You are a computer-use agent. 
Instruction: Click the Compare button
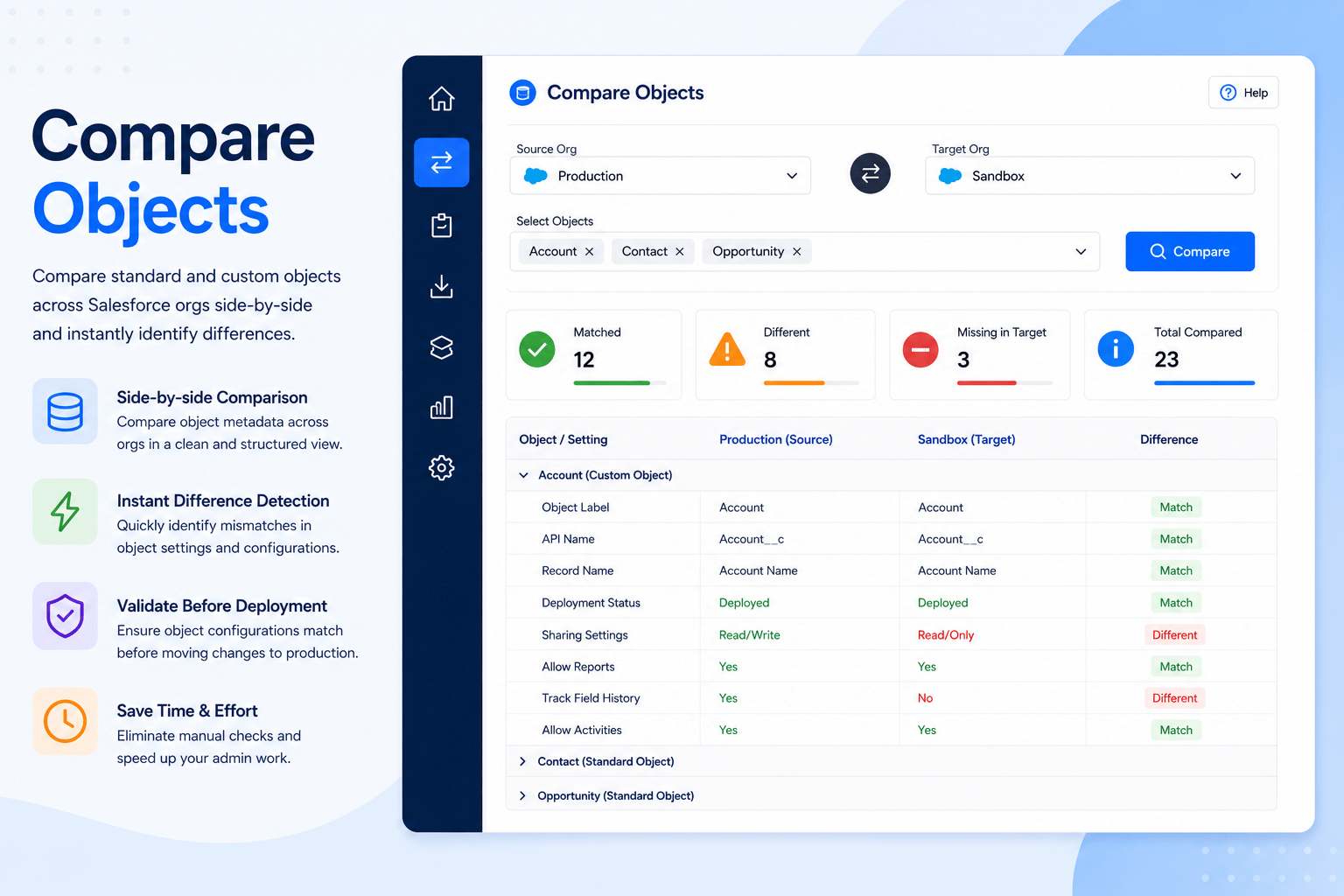1189,251
